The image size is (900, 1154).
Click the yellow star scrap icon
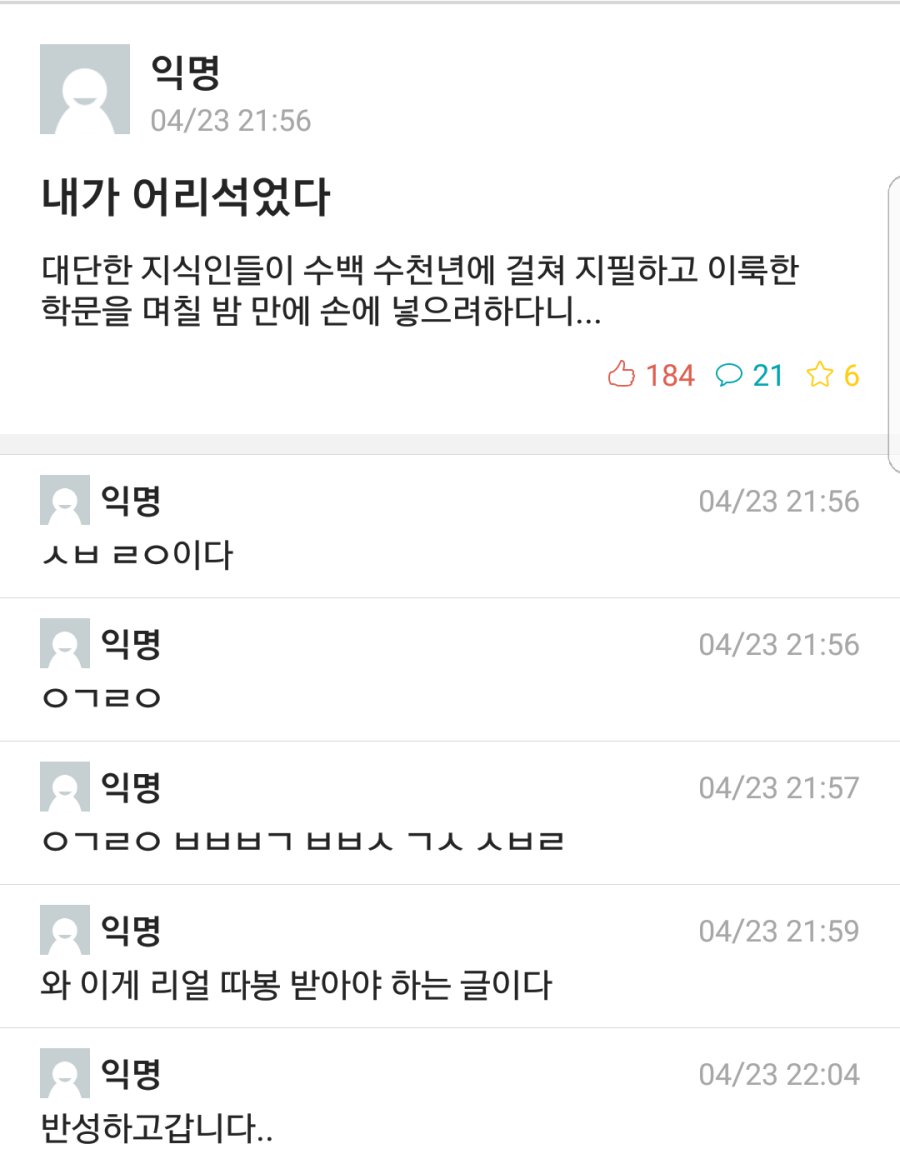click(820, 375)
